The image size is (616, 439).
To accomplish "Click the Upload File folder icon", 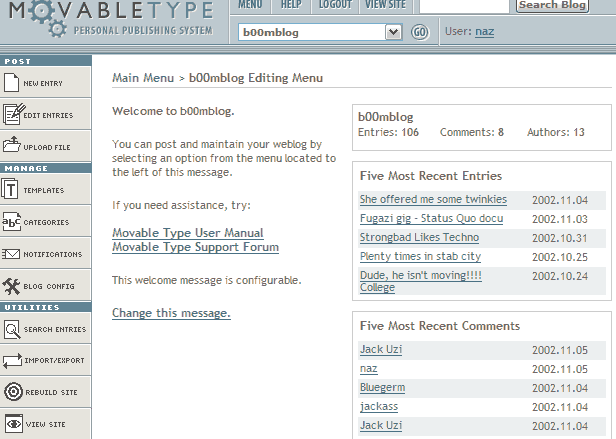I will tap(12, 145).
